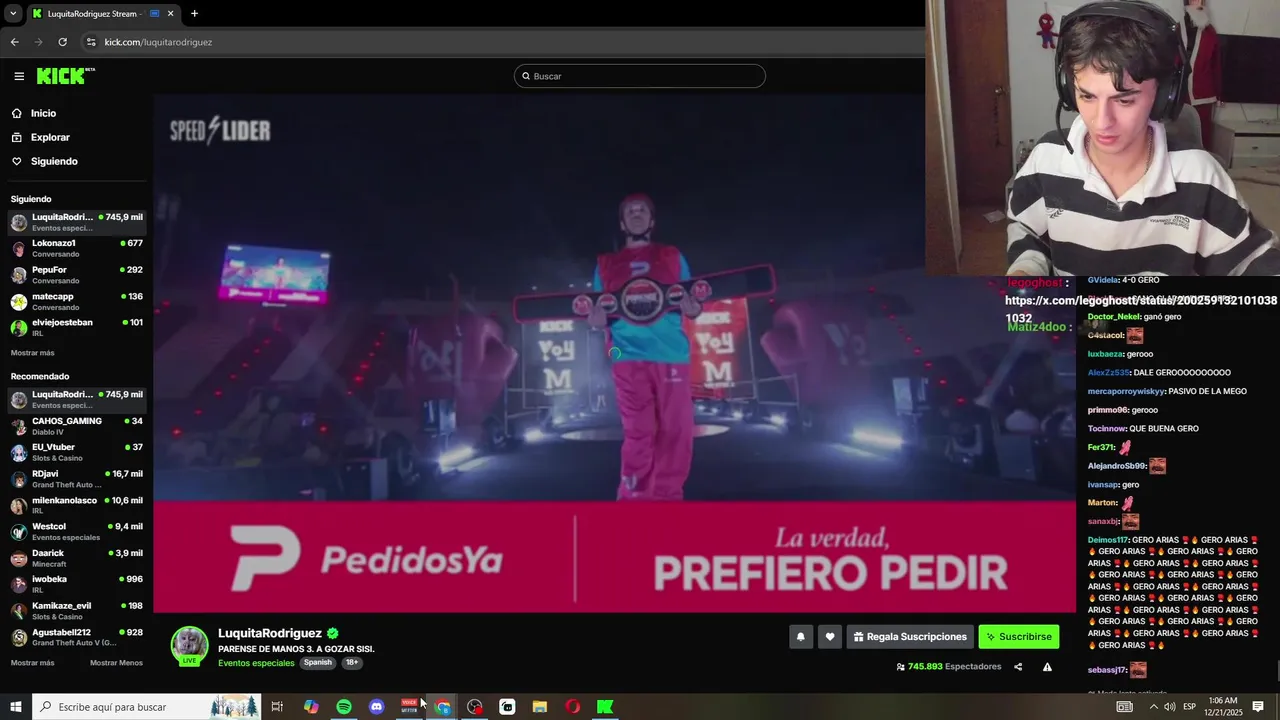Expand Mostrar más under Siguiendo

pos(33,353)
